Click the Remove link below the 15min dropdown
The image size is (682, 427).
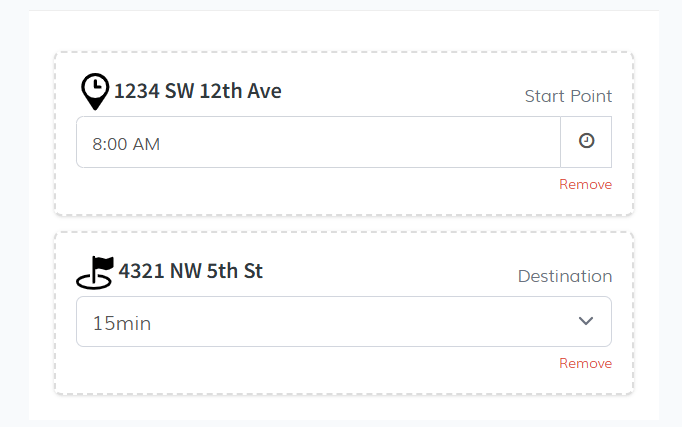[x=585, y=363]
